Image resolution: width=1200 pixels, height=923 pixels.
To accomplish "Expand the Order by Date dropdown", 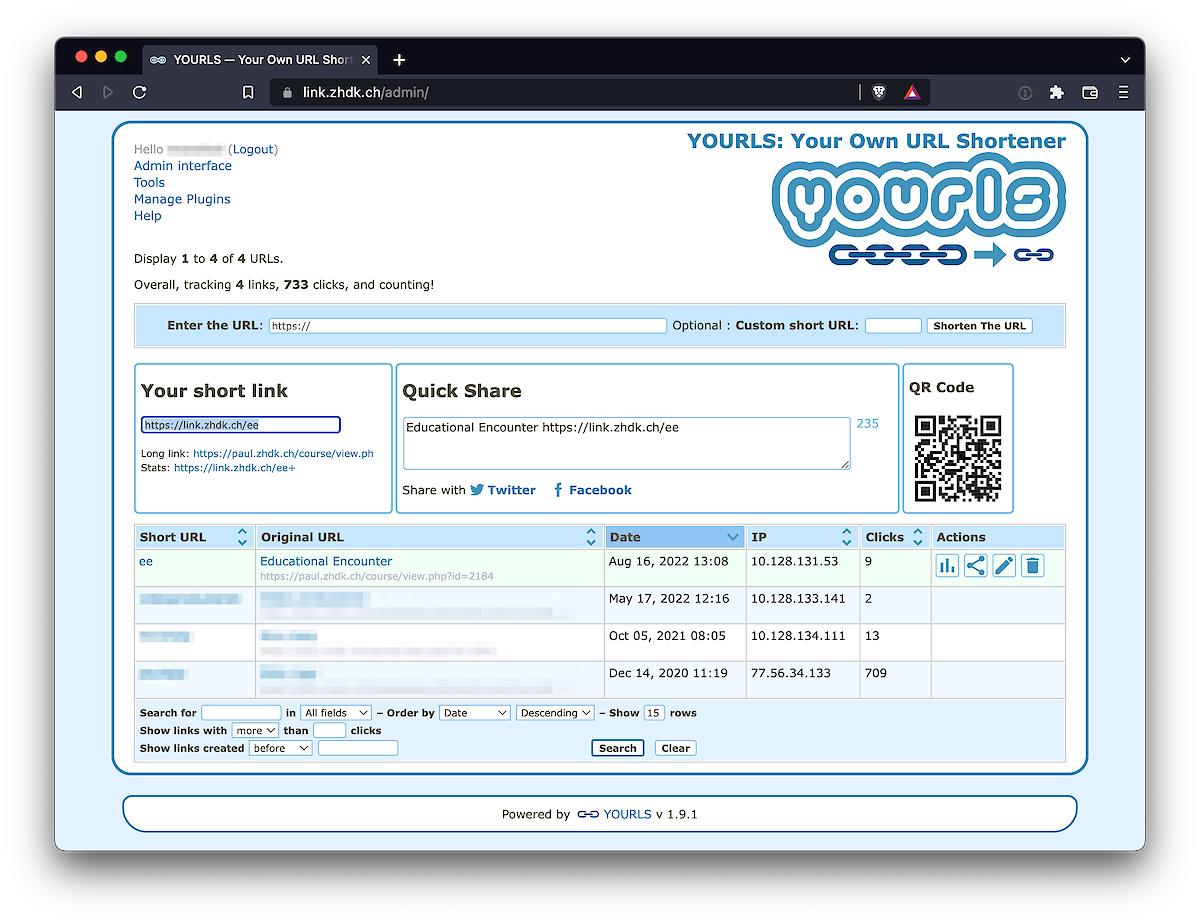I will pos(474,713).
